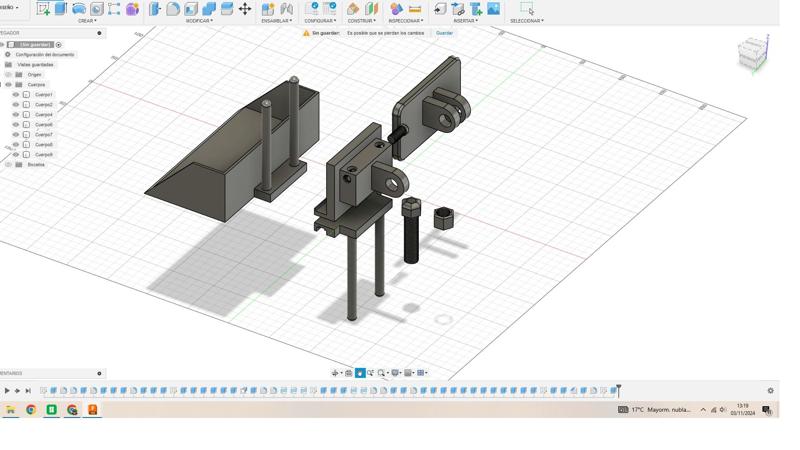Viewport: 800px width, 450px height.
Task: Hide Cuerpo1 using its eye icon
Action: pos(16,95)
